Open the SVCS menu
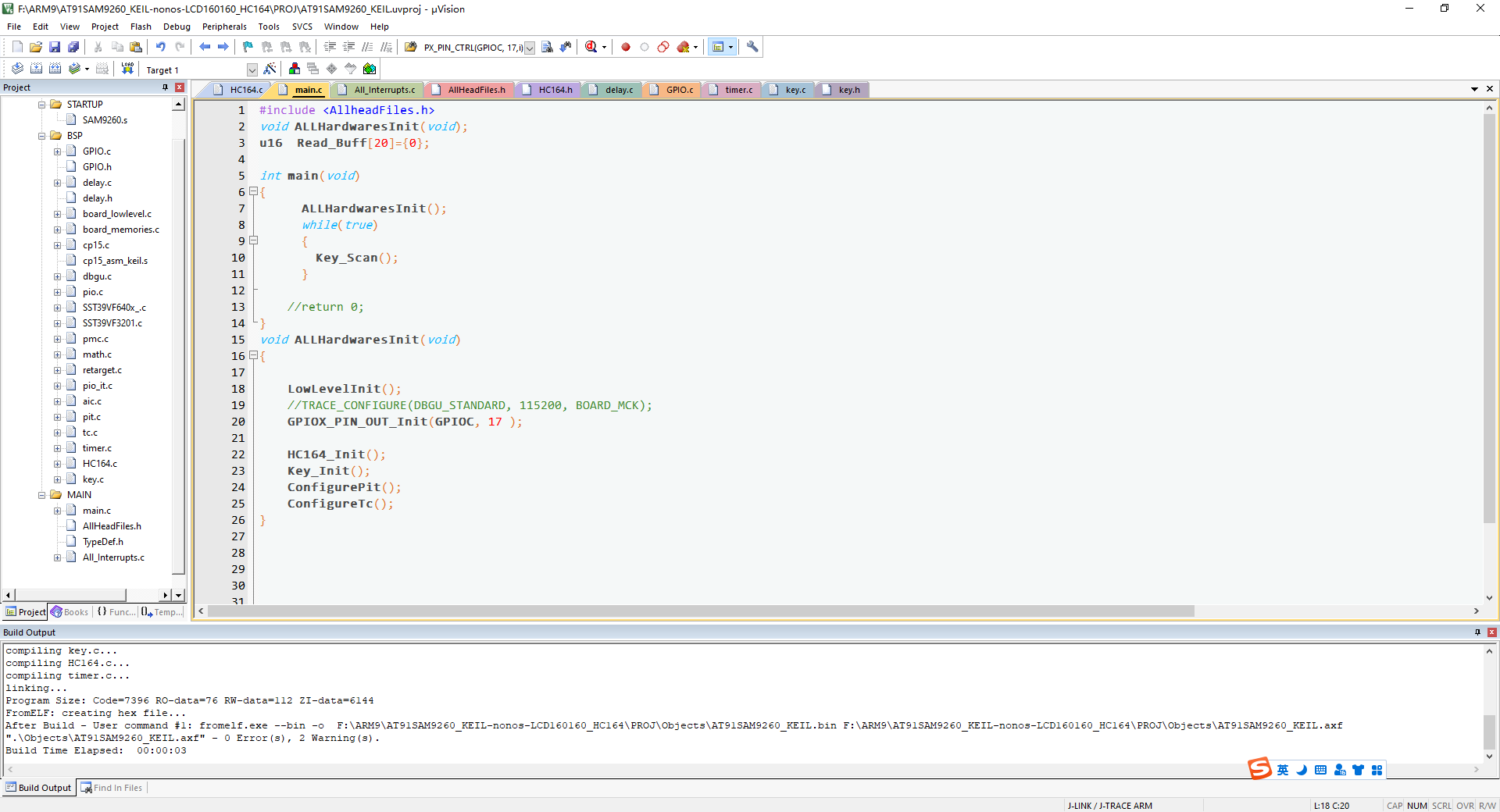 pyautogui.click(x=302, y=27)
